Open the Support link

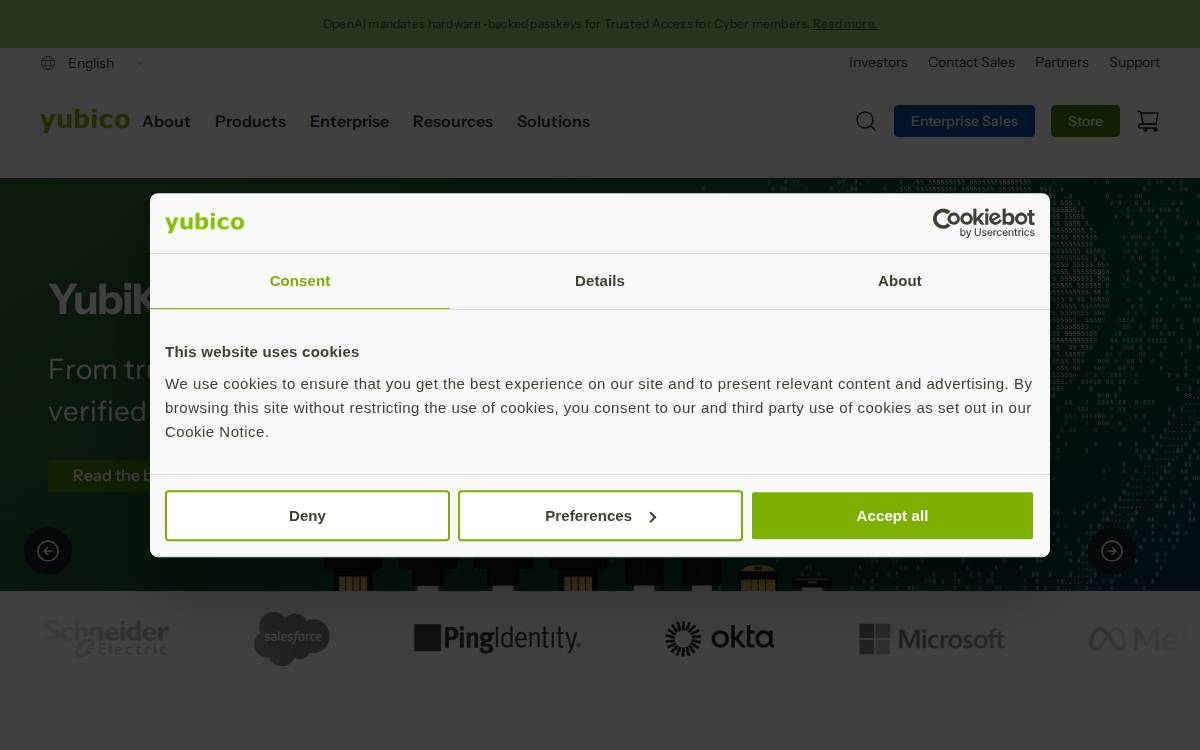(x=1134, y=62)
